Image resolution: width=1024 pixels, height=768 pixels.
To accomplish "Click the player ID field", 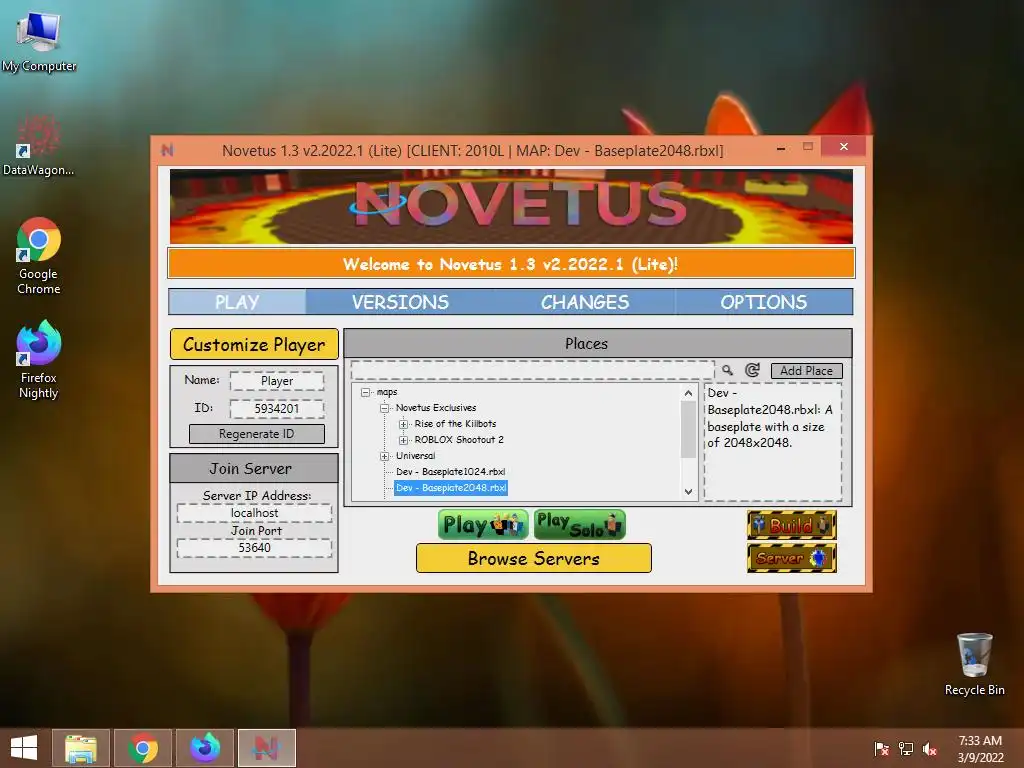I will [x=277, y=409].
